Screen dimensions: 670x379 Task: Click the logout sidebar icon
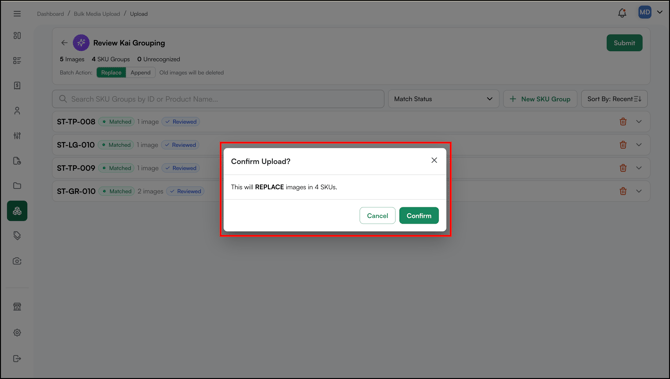[x=17, y=358]
